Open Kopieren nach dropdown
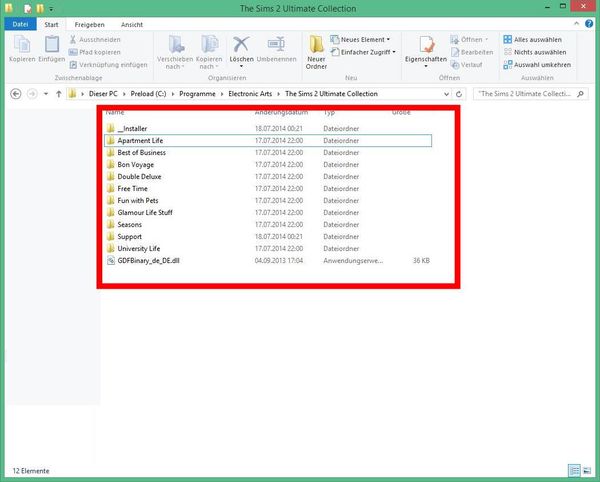The height and width of the screenshot is (482, 600). [x=209, y=52]
